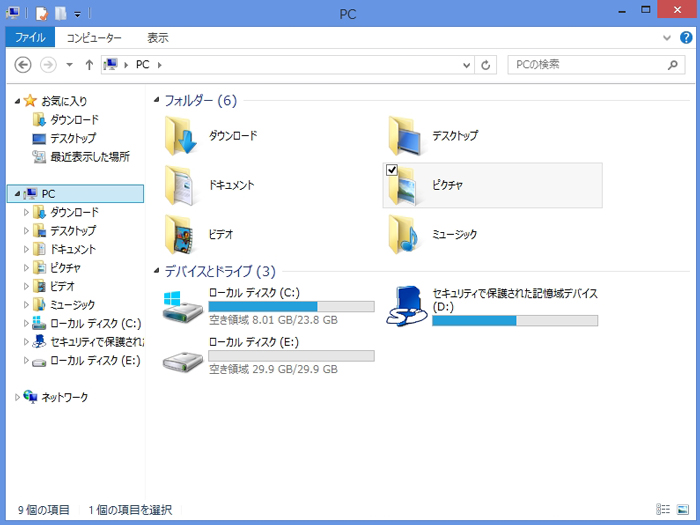The height and width of the screenshot is (525, 700).
Task: Refresh the current PC view
Action: (x=486, y=65)
